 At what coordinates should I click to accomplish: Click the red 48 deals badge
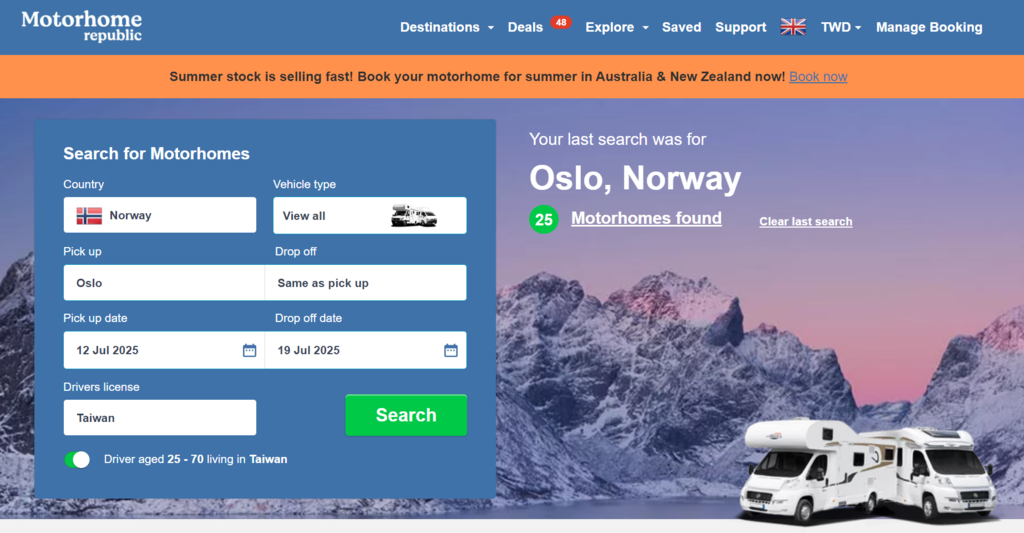click(560, 22)
